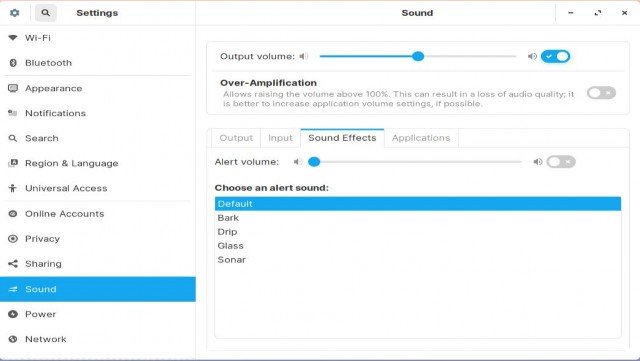Click the Alert volume slider handle
Image resolution: width=640 pixels, height=361 pixels.
click(314, 162)
